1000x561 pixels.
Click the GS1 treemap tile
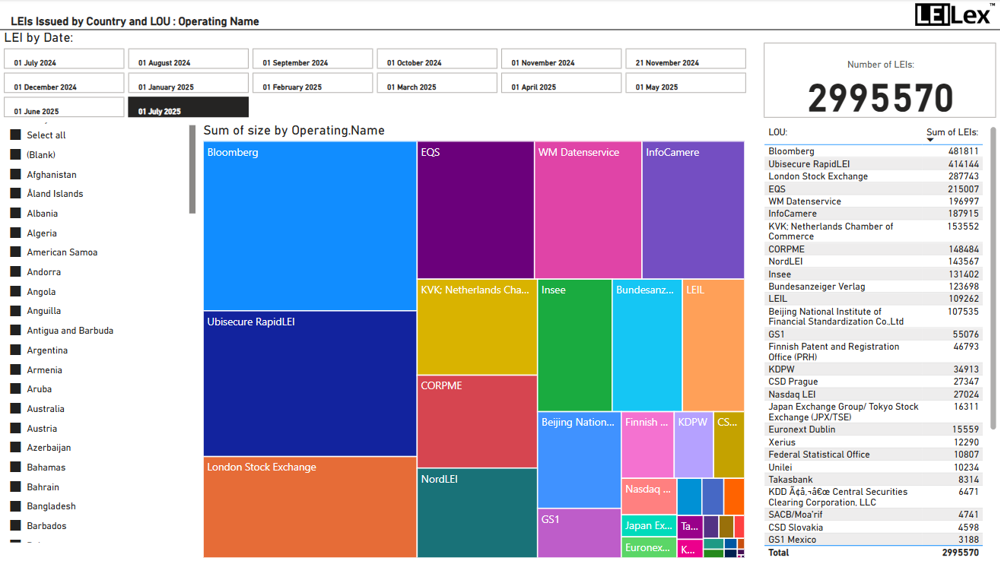pyautogui.click(x=579, y=533)
